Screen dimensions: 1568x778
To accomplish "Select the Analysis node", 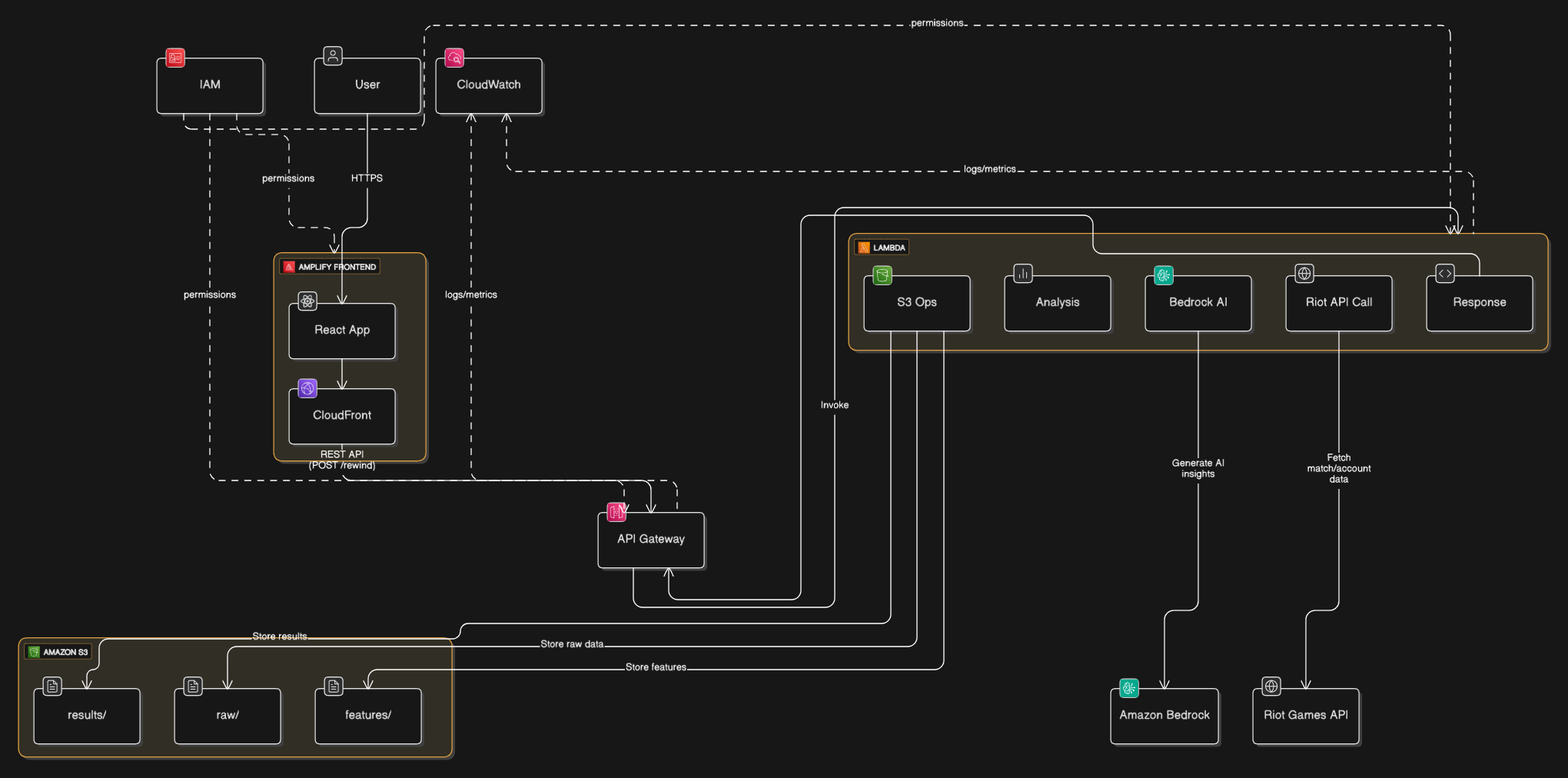I will click(1058, 303).
